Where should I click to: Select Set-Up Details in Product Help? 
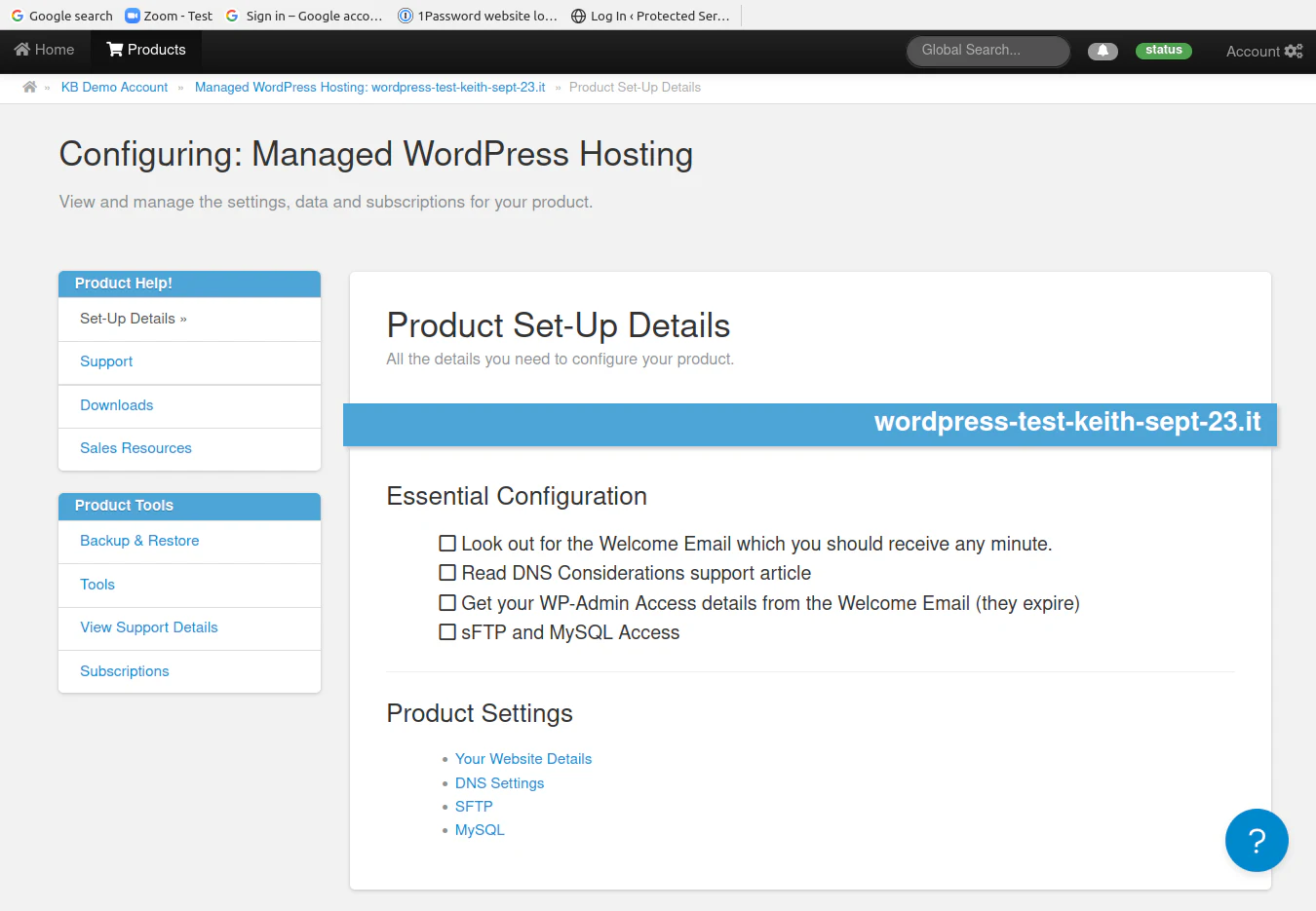[189, 319]
